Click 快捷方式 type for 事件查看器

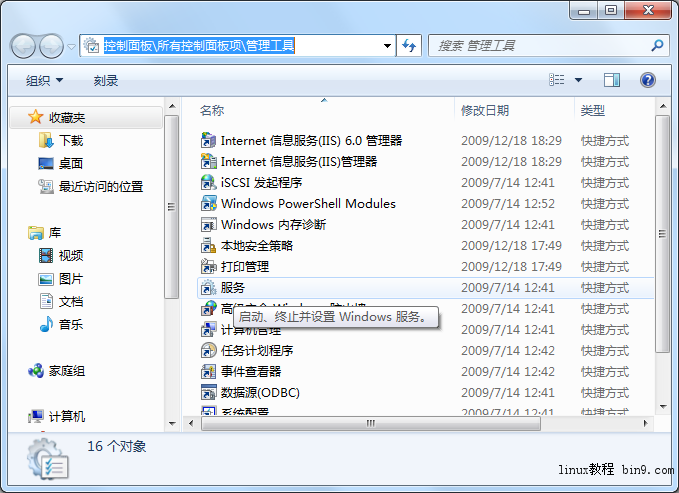pos(605,372)
